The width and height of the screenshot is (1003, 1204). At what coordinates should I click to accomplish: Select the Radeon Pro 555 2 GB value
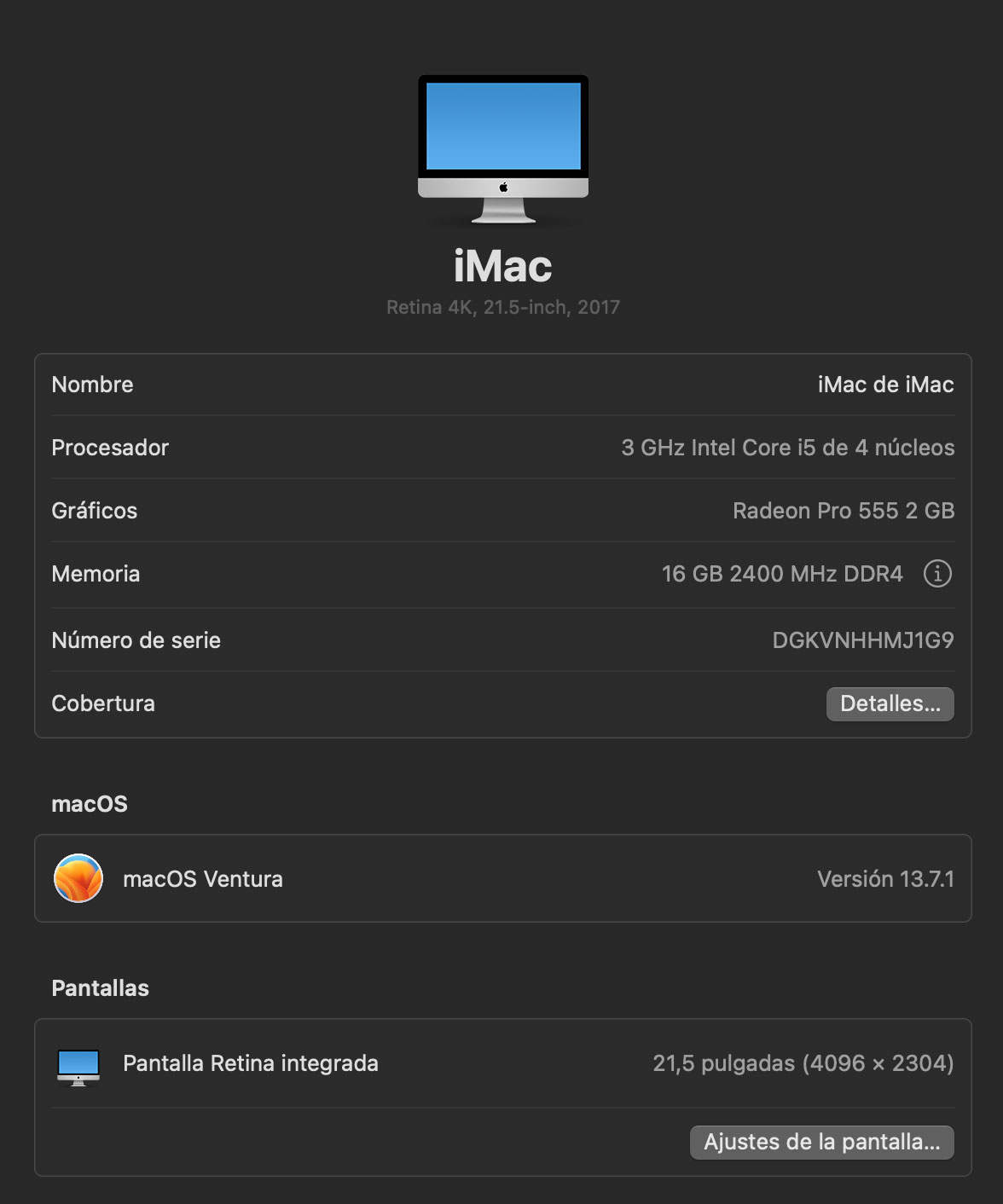point(844,511)
